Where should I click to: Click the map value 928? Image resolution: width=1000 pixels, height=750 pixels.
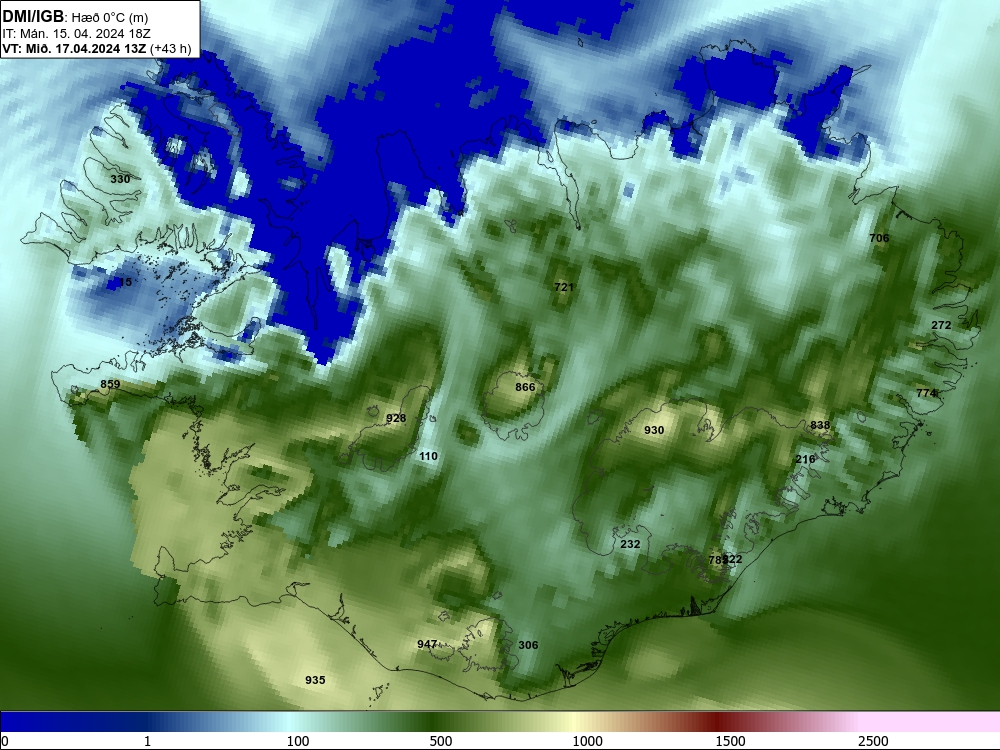coord(396,418)
